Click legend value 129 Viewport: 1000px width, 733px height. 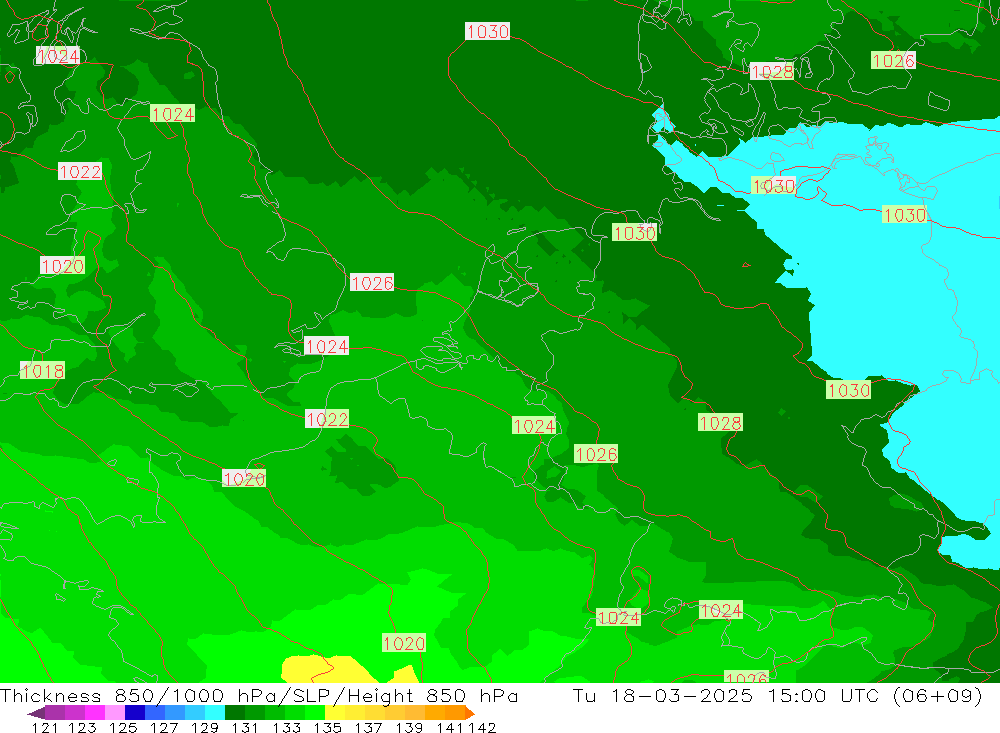pyautogui.click(x=205, y=727)
